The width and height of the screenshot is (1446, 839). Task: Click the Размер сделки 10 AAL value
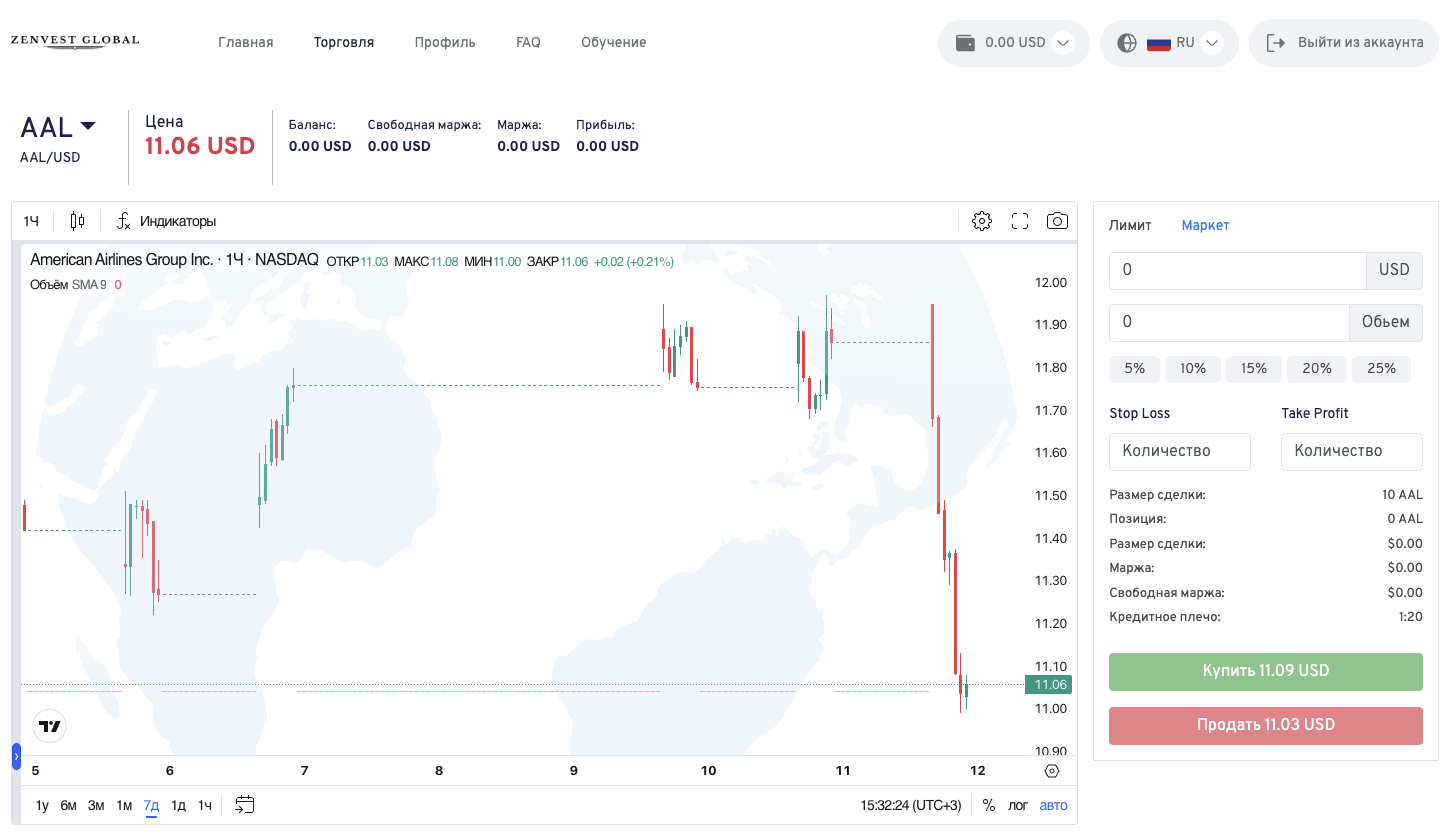tap(1402, 495)
